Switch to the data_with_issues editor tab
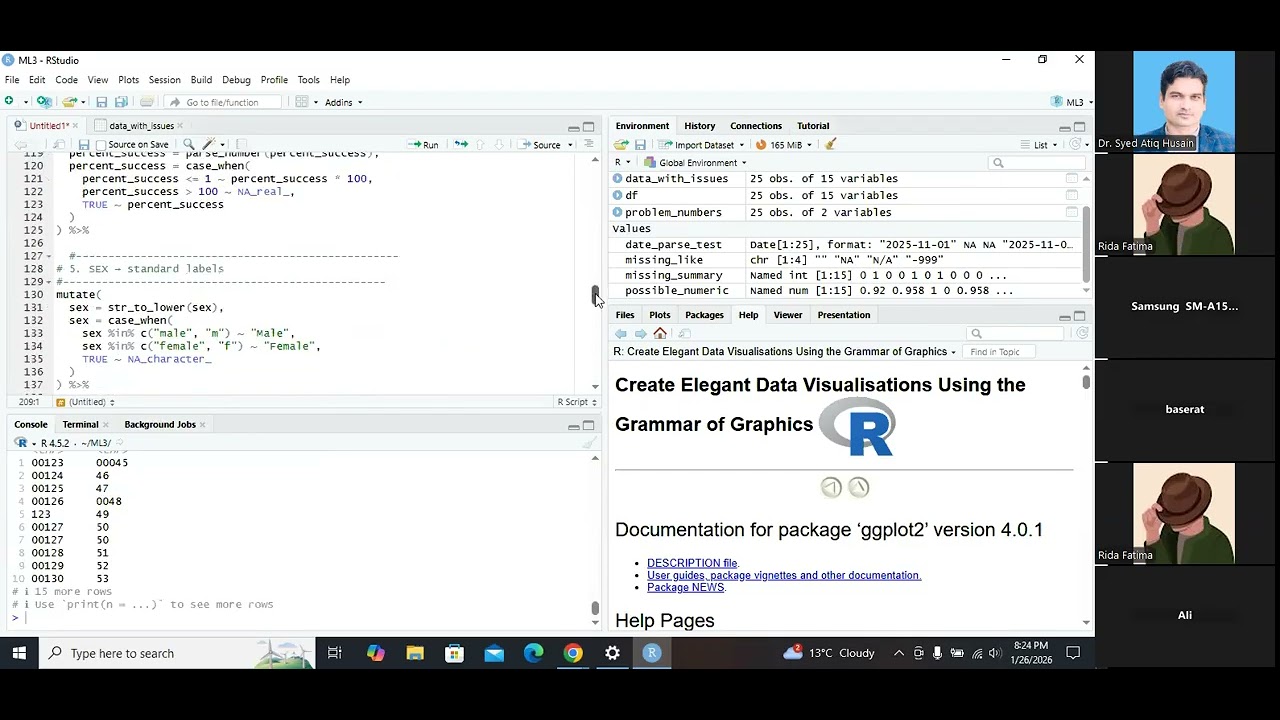 pyautogui.click(x=141, y=126)
